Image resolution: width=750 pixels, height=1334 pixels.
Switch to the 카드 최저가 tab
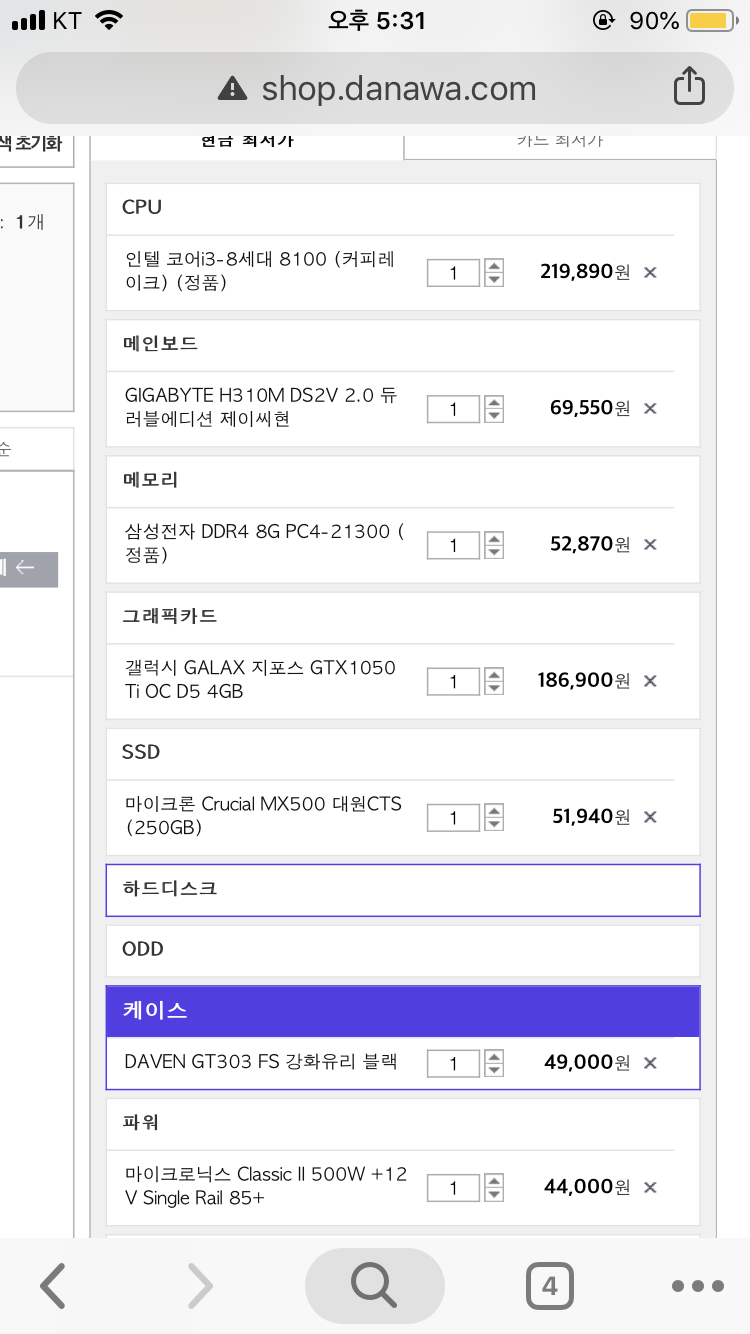[560, 141]
